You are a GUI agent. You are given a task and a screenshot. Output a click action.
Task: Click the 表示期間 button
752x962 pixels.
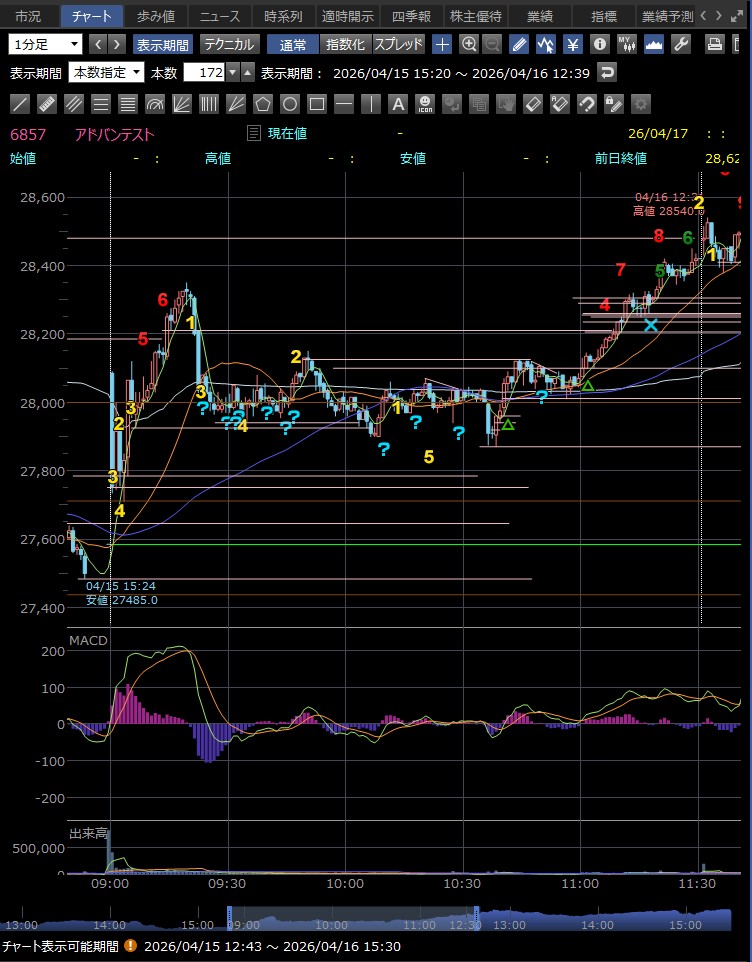click(163, 44)
